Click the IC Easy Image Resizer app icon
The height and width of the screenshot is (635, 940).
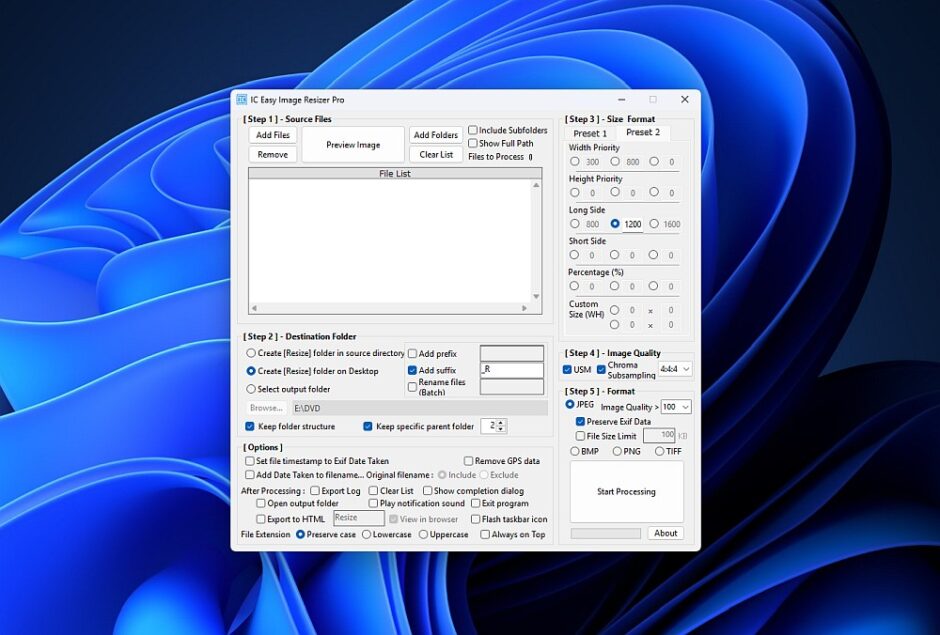(x=241, y=100)
